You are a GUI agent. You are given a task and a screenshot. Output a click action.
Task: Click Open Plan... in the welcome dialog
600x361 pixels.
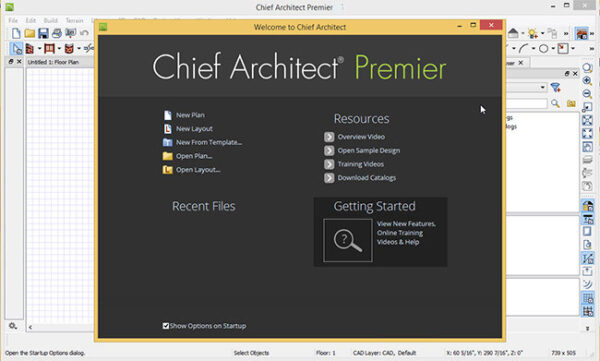click(x=194, y=156)
